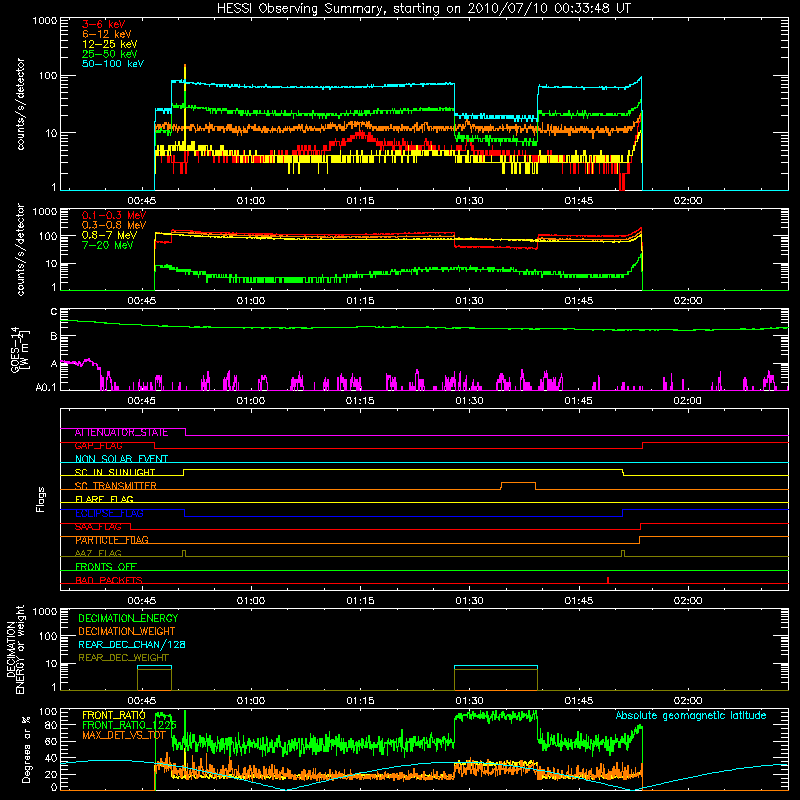Click the Absolute geomagnetic latitude label
Screen dimensions: 800x800
[x=691, y=715]
